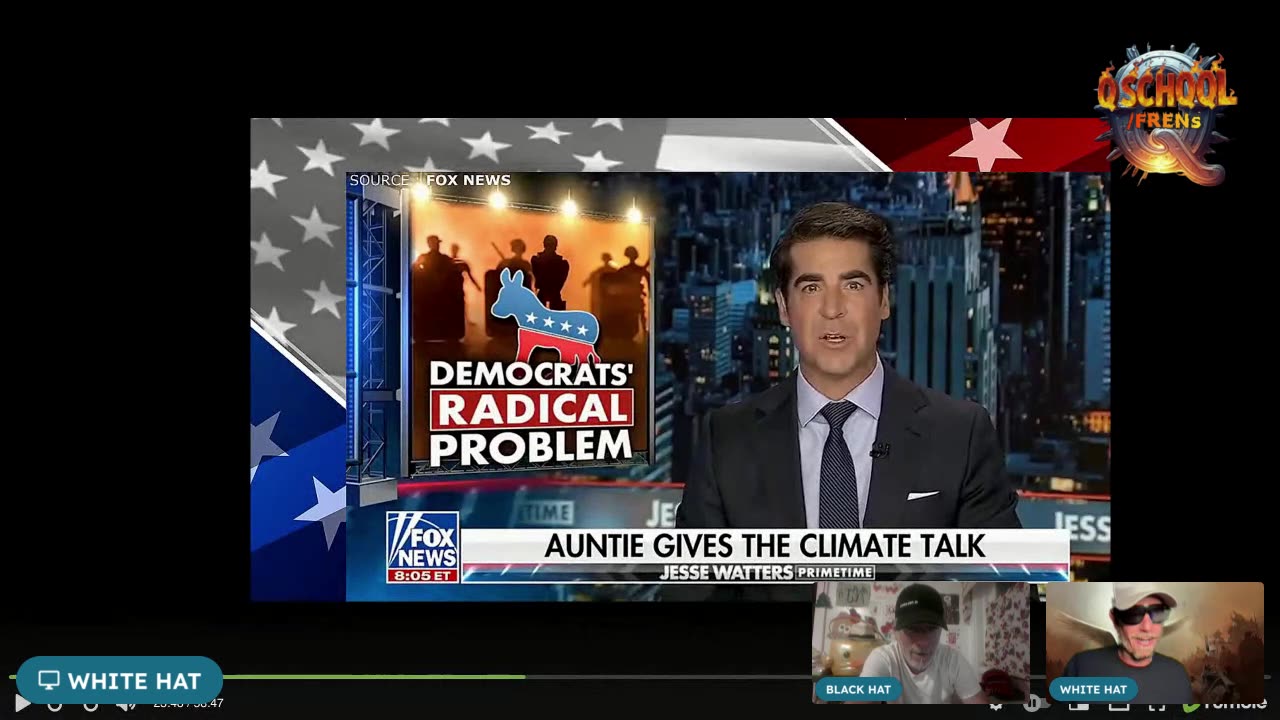Click the monitor icon on WHITE HAT badge

tap(49, 681)
